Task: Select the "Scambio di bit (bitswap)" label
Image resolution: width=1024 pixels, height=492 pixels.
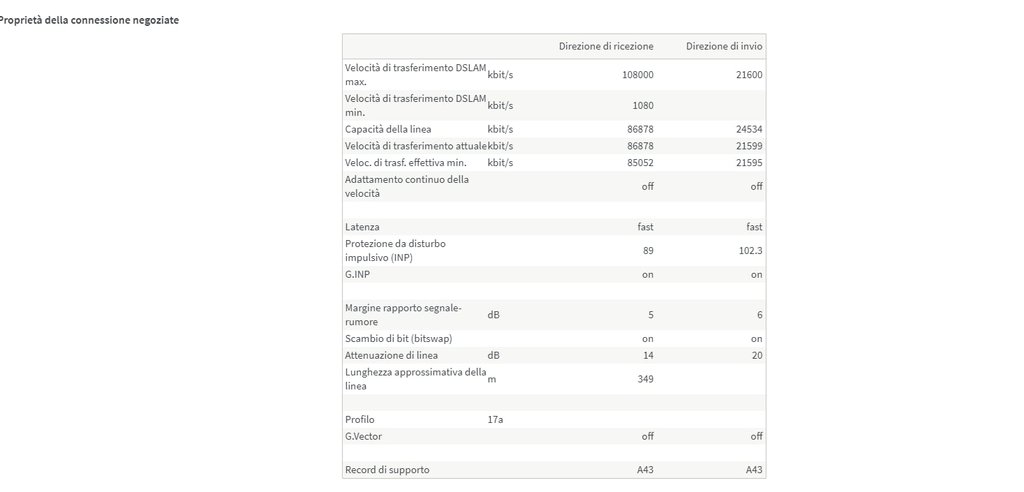Action: [398, 338]
